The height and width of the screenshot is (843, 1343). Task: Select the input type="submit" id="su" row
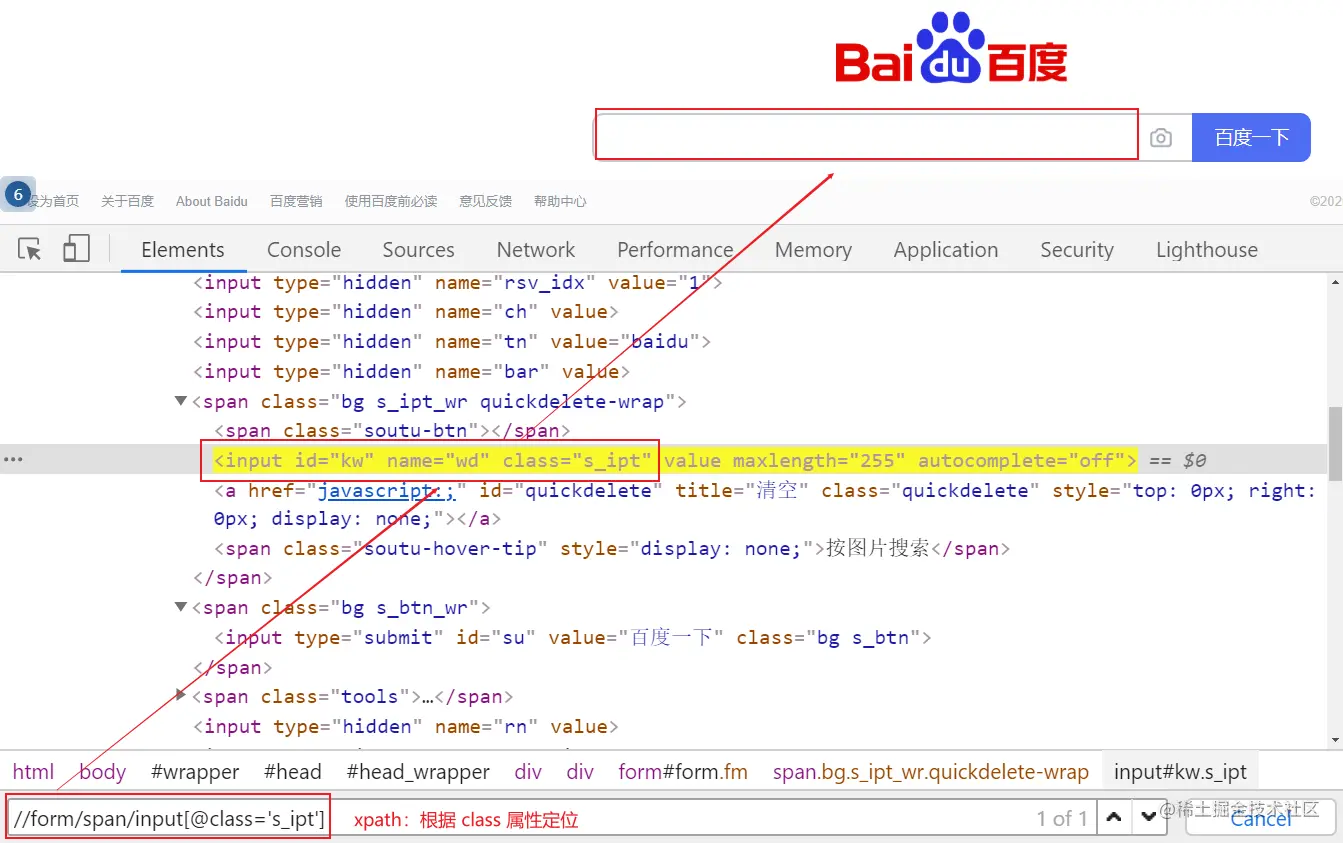pos(573,637)
